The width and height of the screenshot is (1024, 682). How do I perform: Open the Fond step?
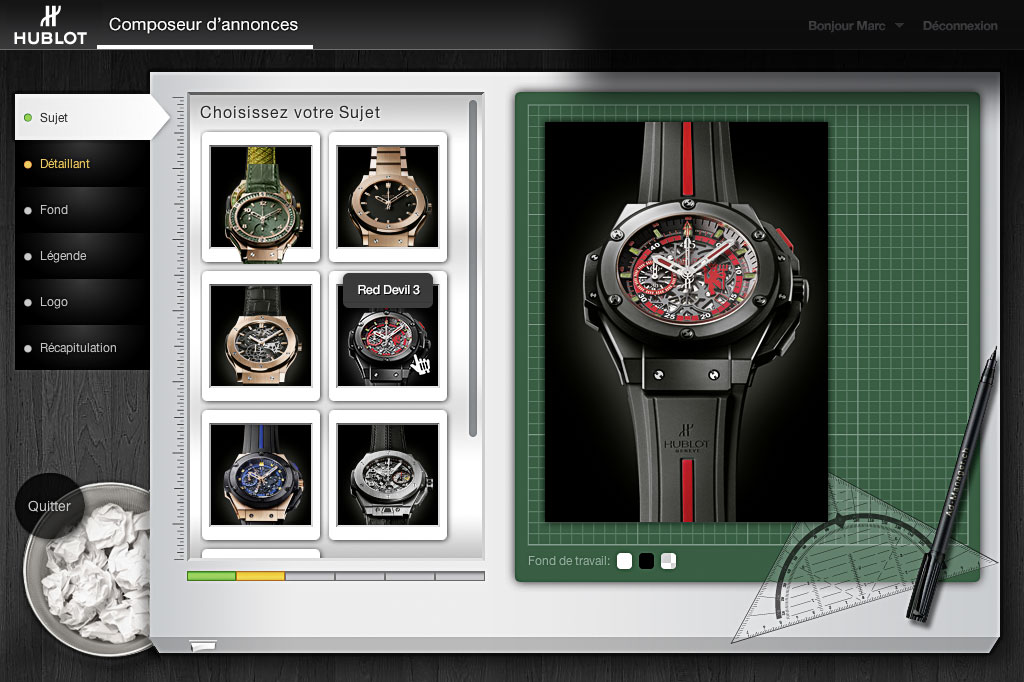tap(82, 210)
